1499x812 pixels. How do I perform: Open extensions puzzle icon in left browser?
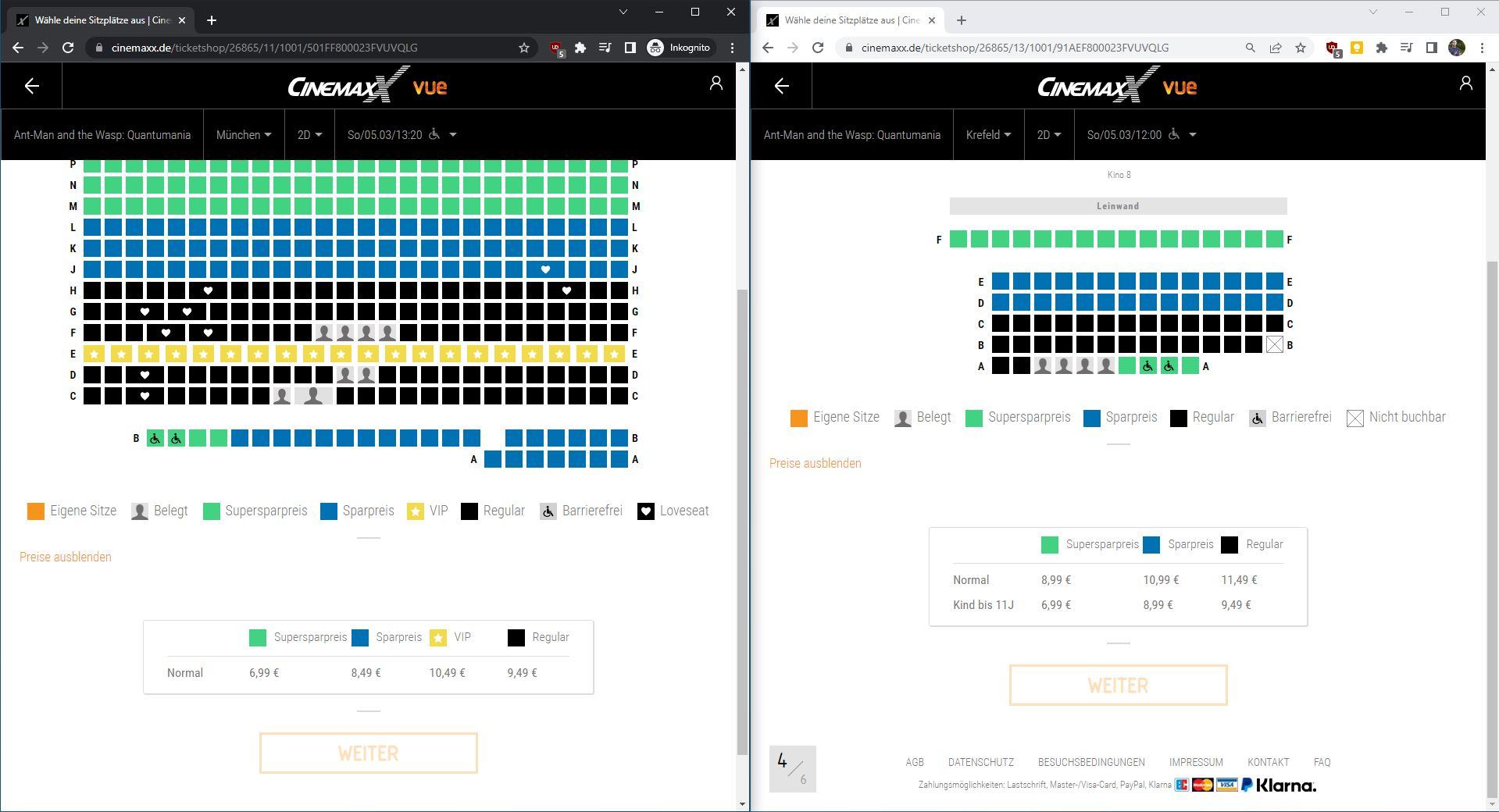pos(580,48)
